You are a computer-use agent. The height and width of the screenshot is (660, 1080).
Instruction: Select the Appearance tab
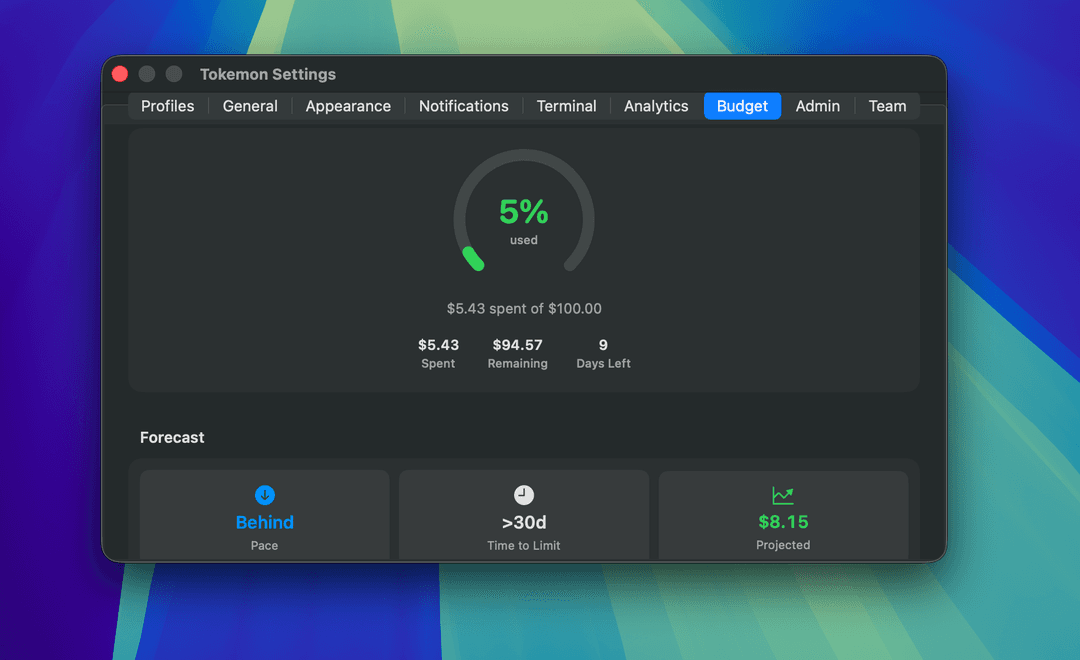pyautogui.click(x=347, y=105)
